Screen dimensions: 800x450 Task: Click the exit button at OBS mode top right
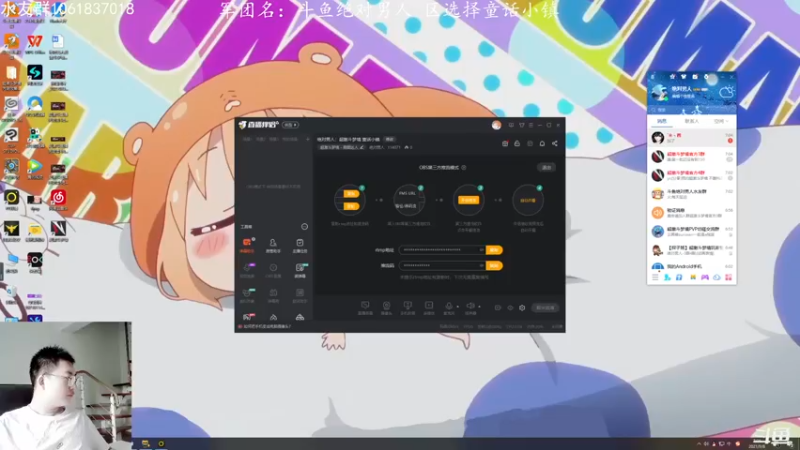546,167
